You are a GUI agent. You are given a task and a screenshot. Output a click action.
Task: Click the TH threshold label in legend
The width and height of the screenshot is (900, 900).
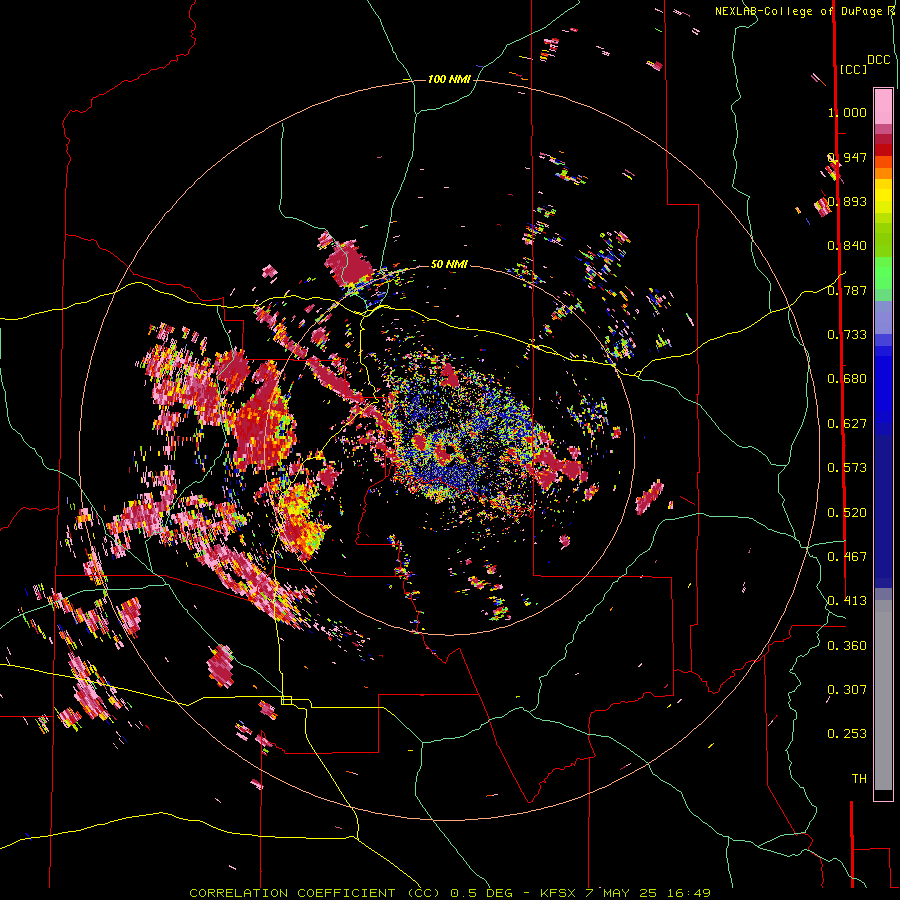click(859, 779)
